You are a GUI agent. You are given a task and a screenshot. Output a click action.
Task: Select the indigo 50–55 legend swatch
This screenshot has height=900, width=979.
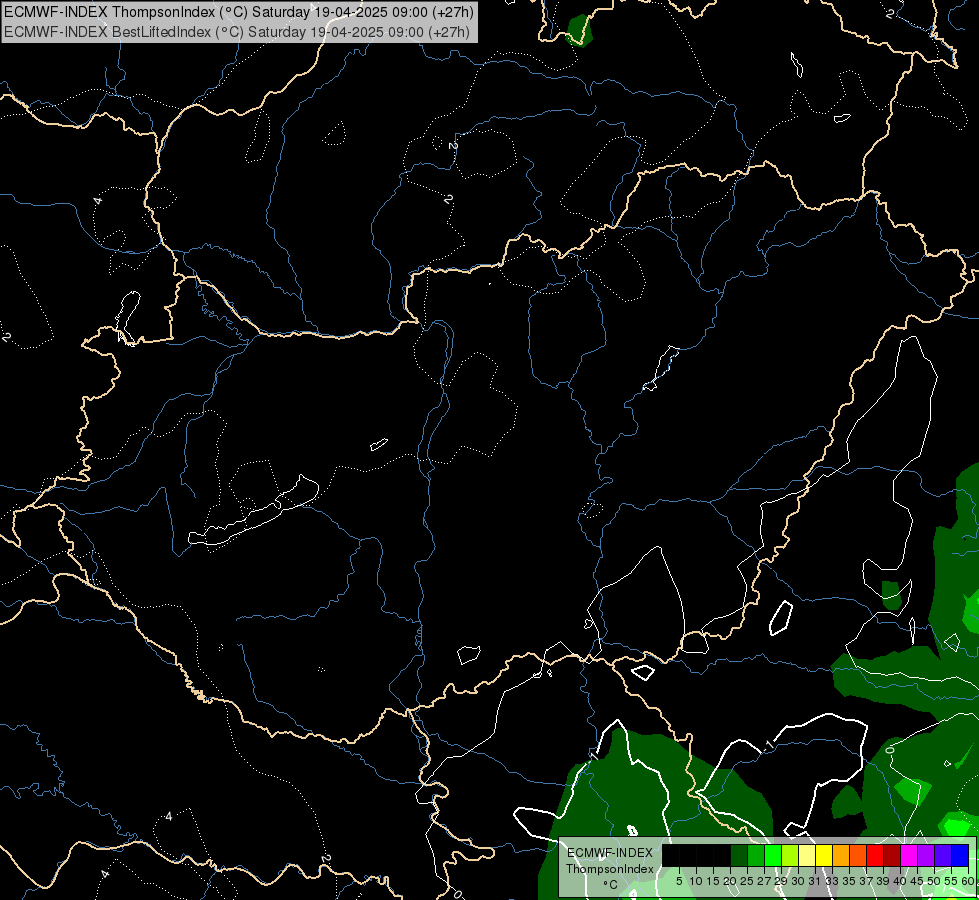pyautogui.click(x=943, y=856)
